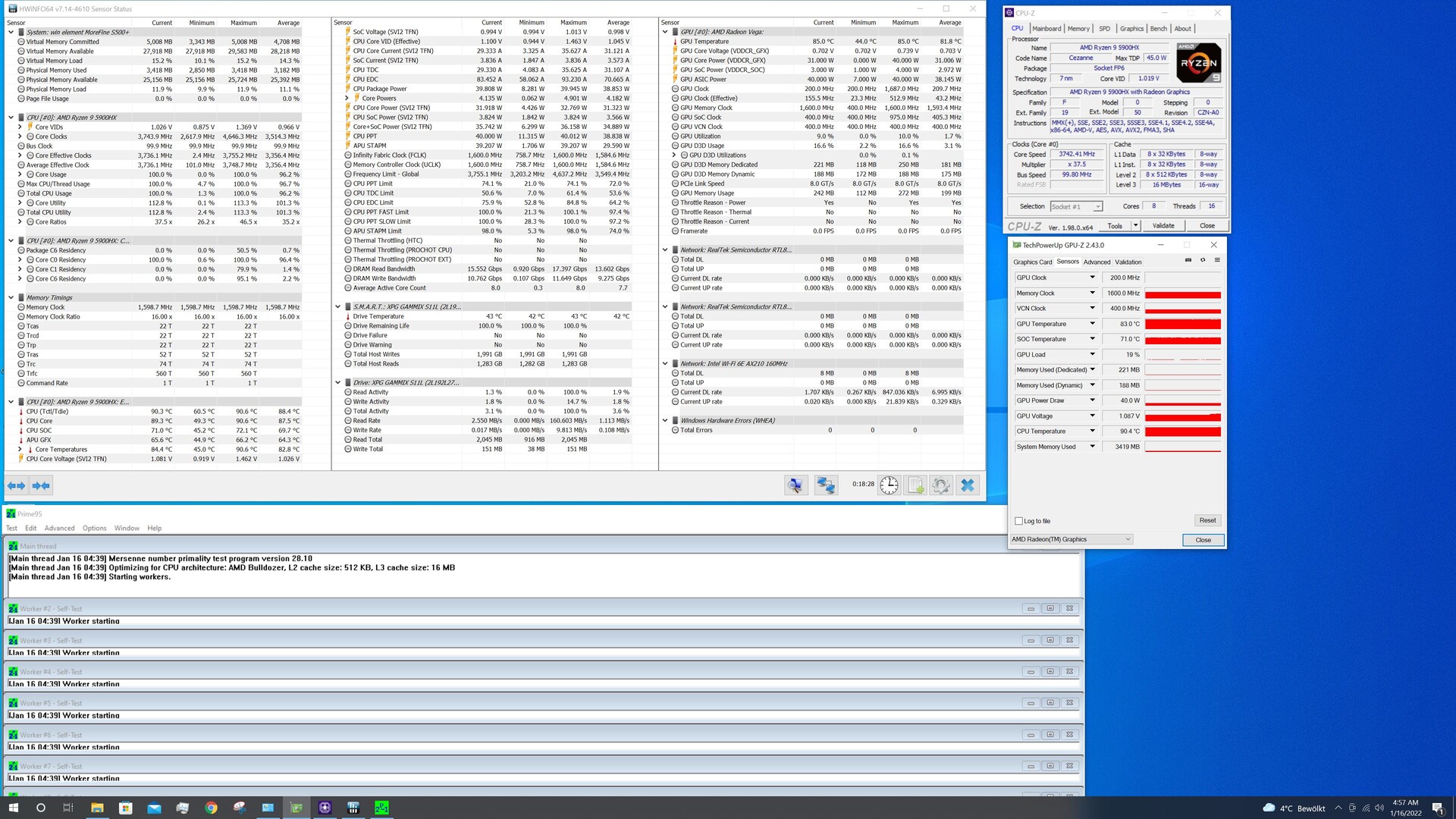Expand GPU D3D Utilizations row
This screenshot has width=1456, height=819.
coord(674,155)
